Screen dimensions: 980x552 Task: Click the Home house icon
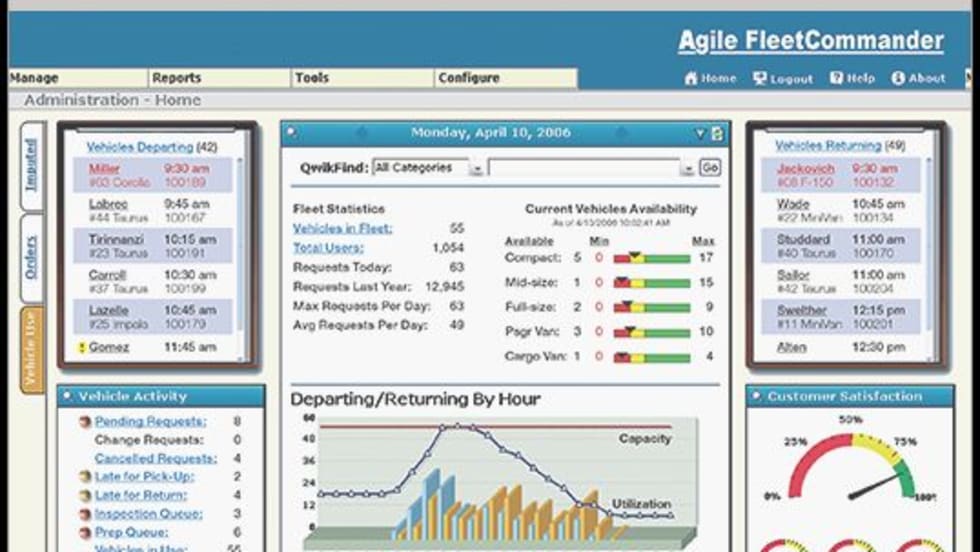click(690, 78)
